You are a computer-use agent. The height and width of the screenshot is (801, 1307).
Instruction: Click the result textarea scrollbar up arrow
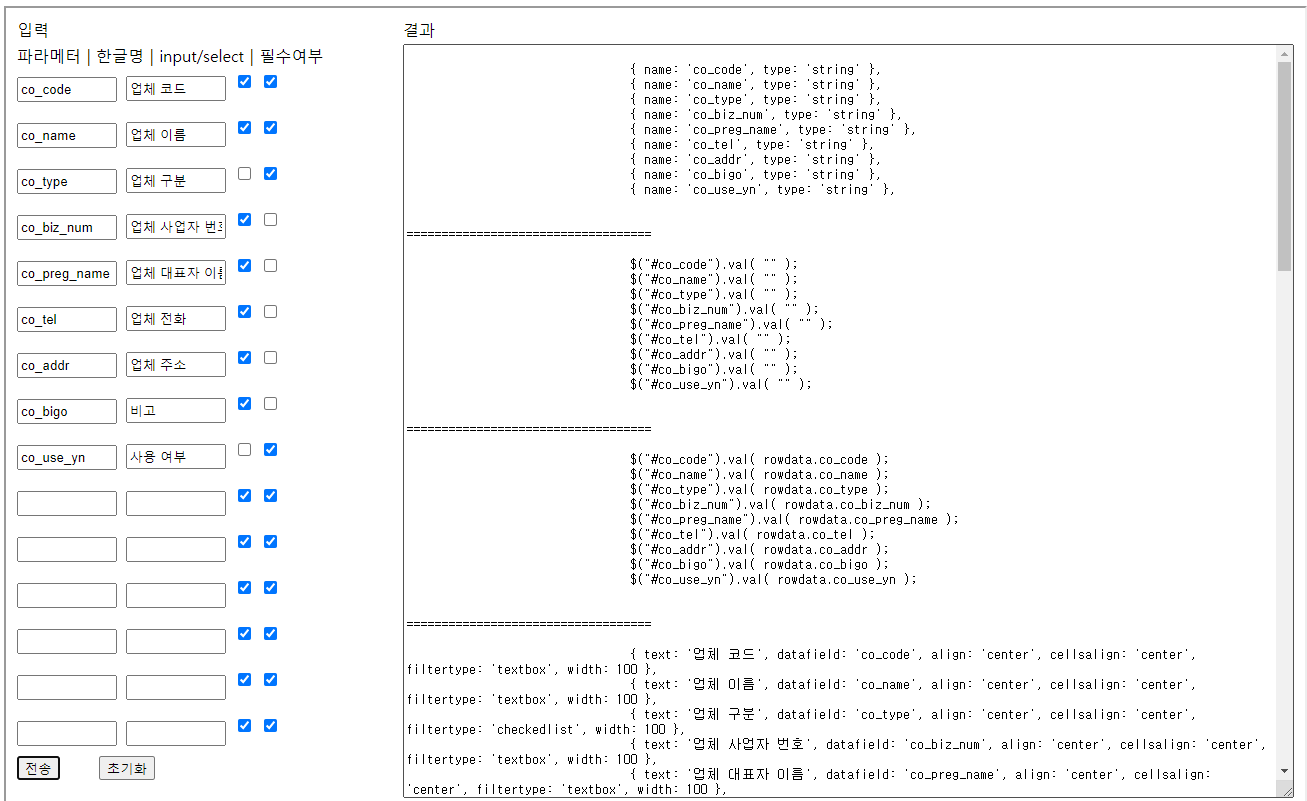click(1285, 54)
